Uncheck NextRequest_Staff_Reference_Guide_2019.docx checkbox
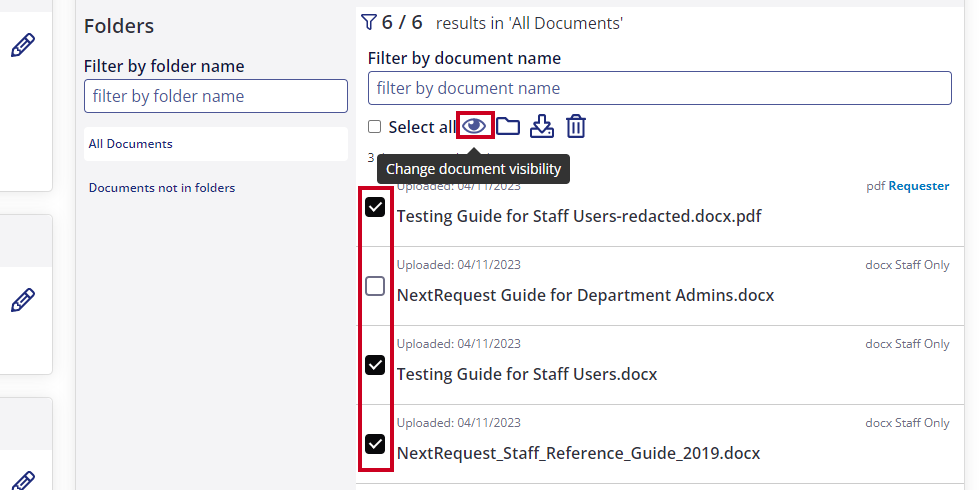 click(375, 444)
